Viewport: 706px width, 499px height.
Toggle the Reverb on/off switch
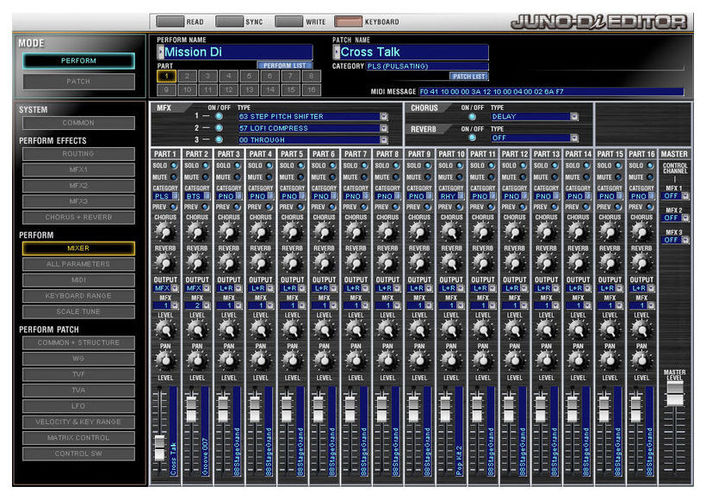click(x=472, y=137)
